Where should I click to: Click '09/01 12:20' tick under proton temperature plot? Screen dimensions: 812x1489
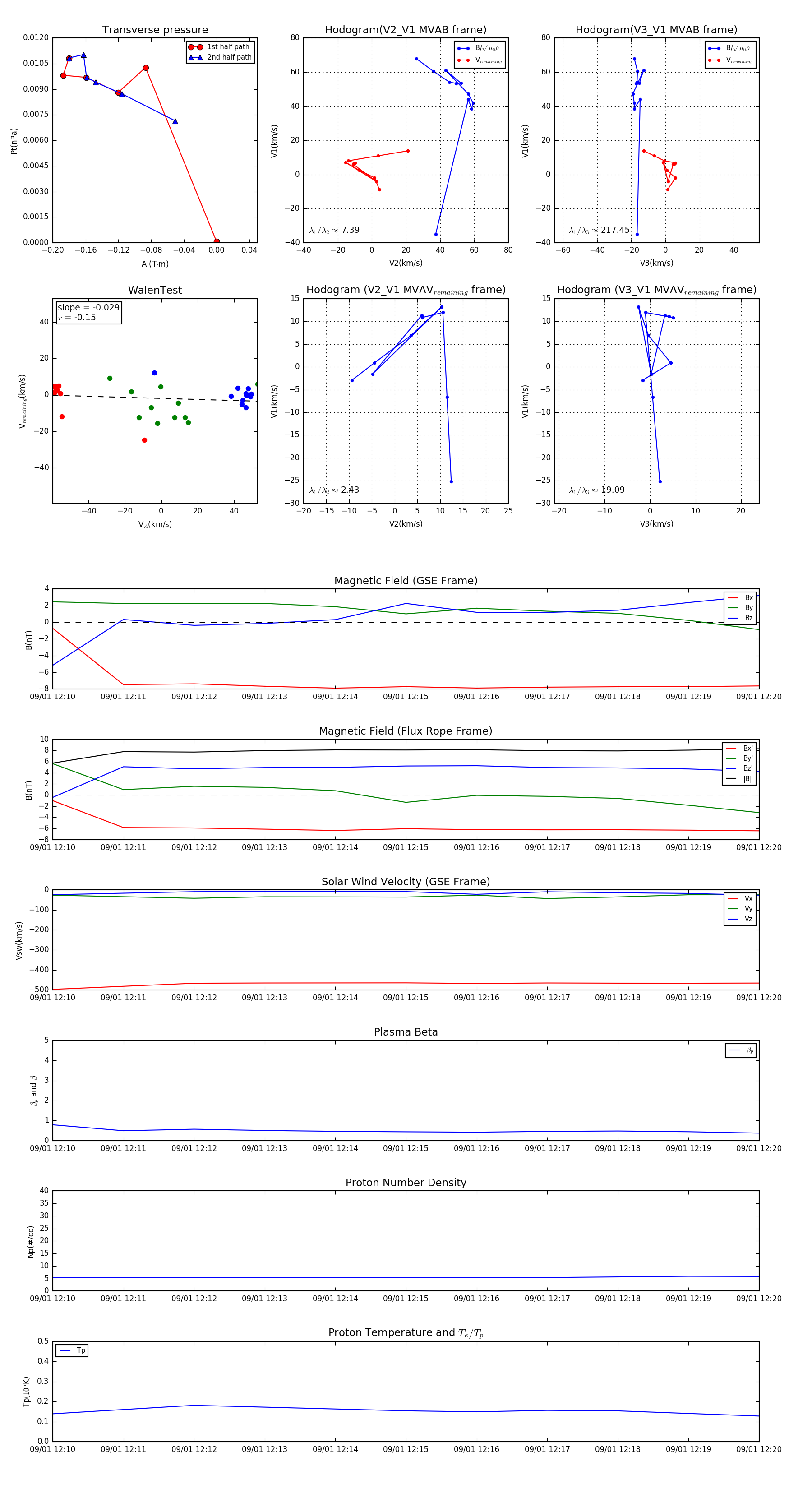coord(759,1449)
